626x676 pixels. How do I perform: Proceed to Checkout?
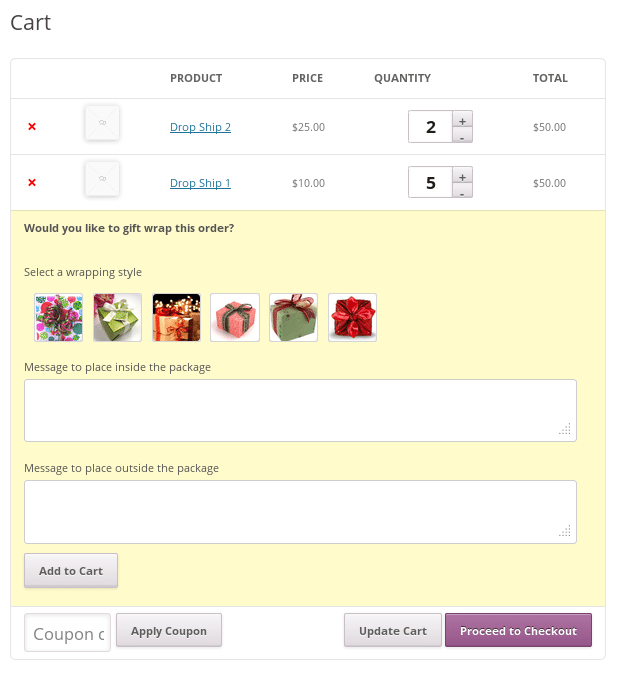pyautogui.click(x=519, y=631)
